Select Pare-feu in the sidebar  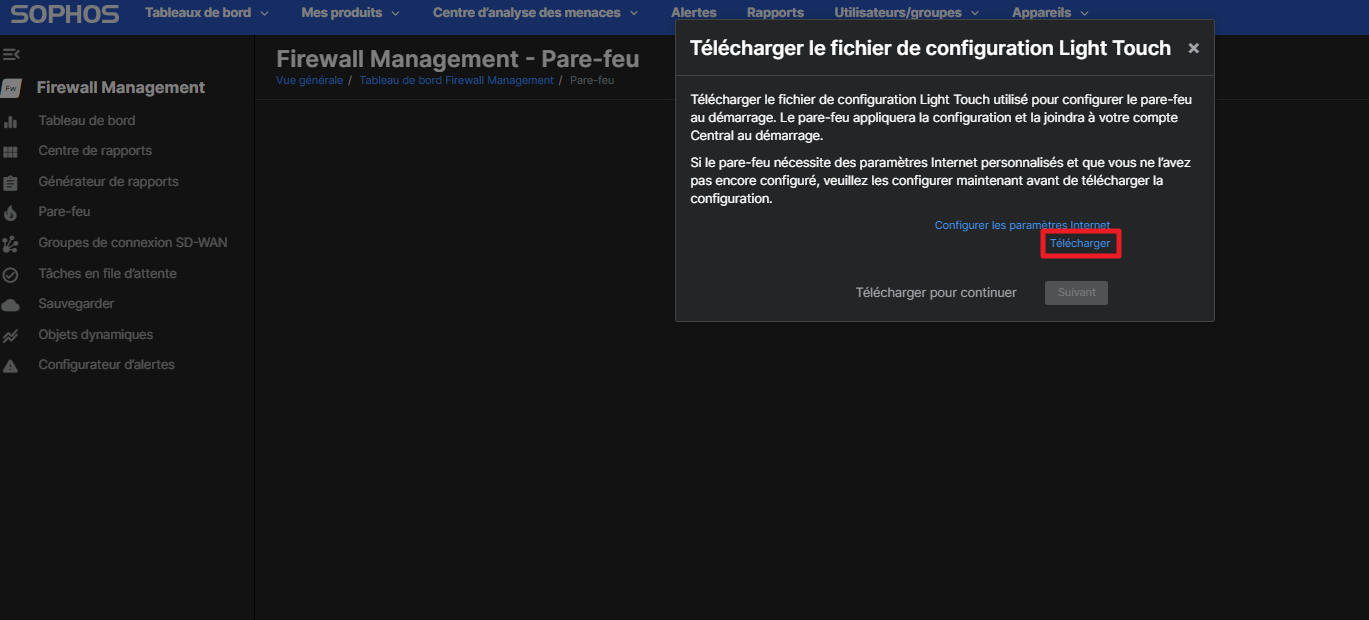64,212
